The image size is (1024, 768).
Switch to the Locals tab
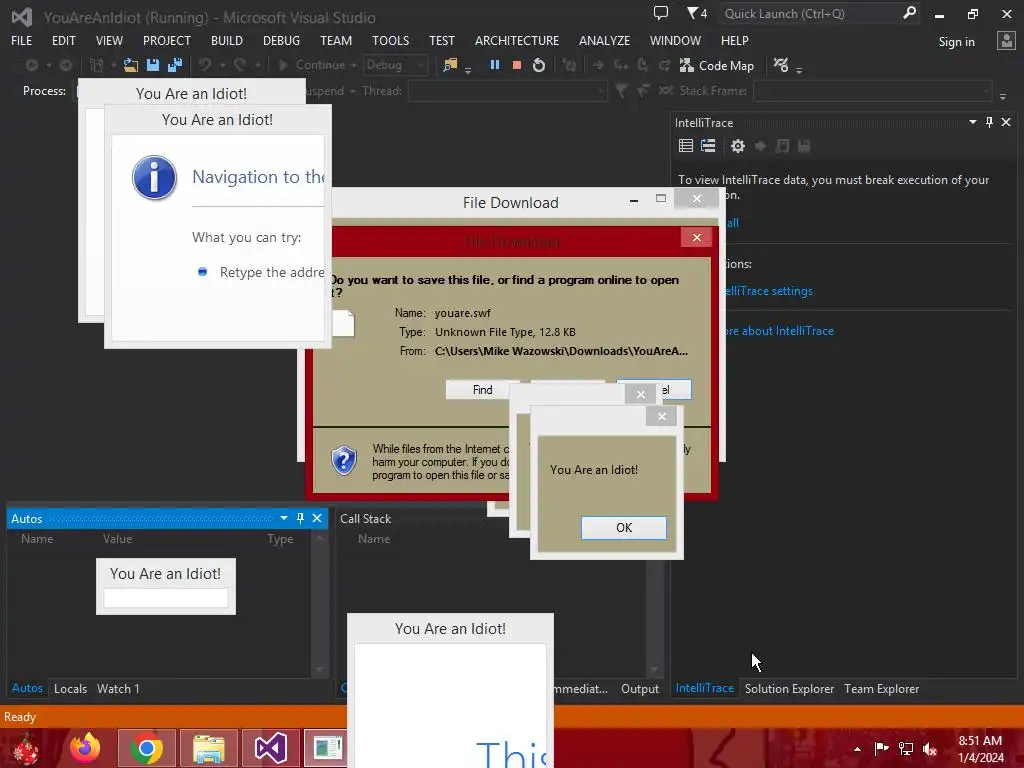[x=71, y=688]
